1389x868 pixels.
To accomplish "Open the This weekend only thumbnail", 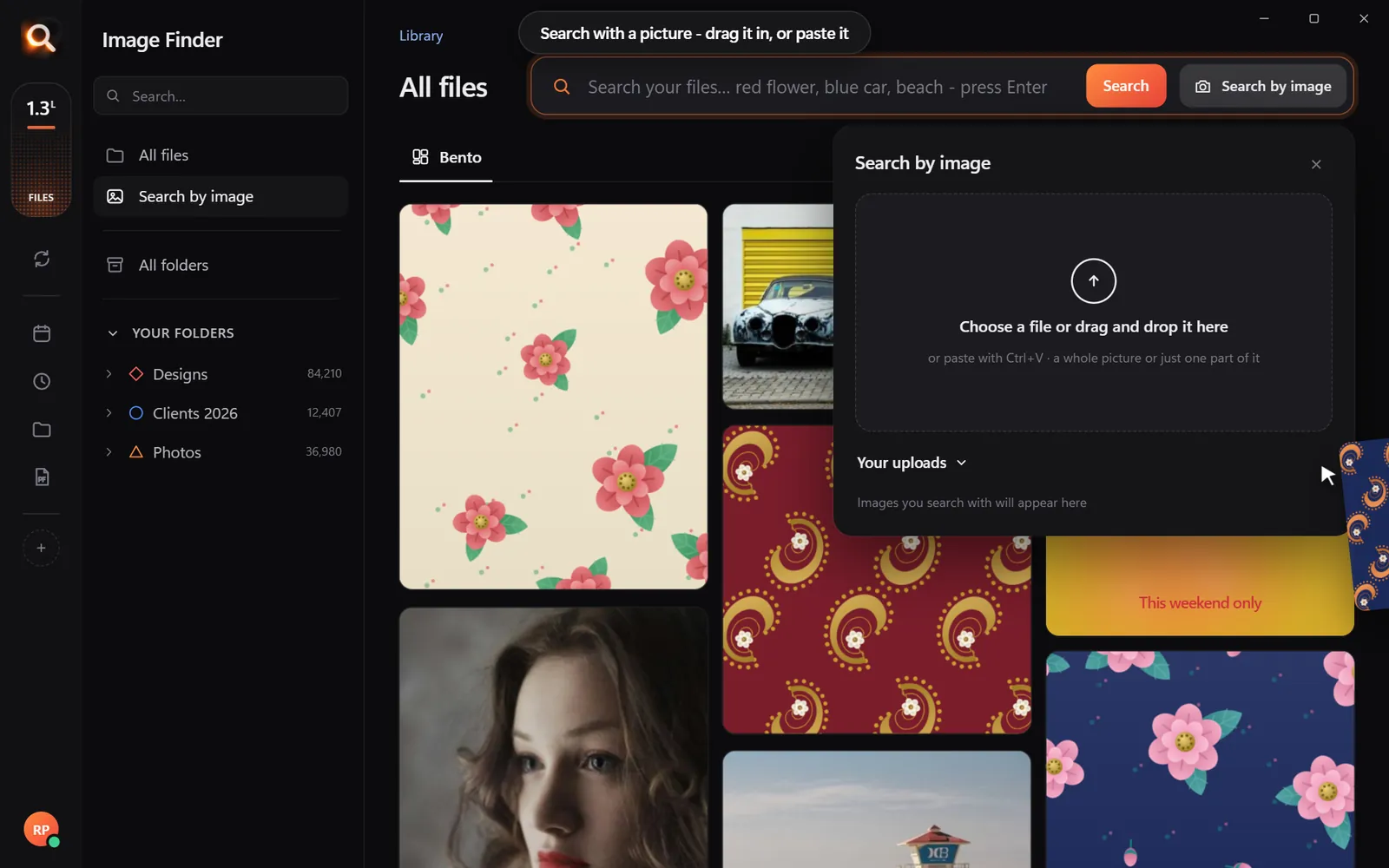I will click(x=1200, y=586).
